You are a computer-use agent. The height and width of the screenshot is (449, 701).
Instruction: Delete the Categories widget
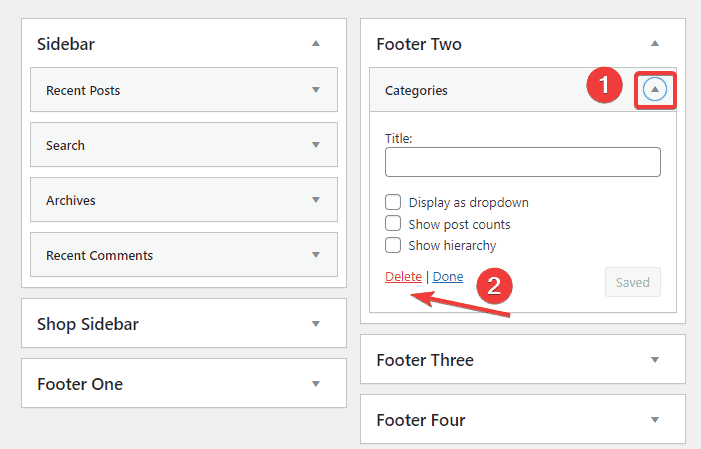point(403,277)
